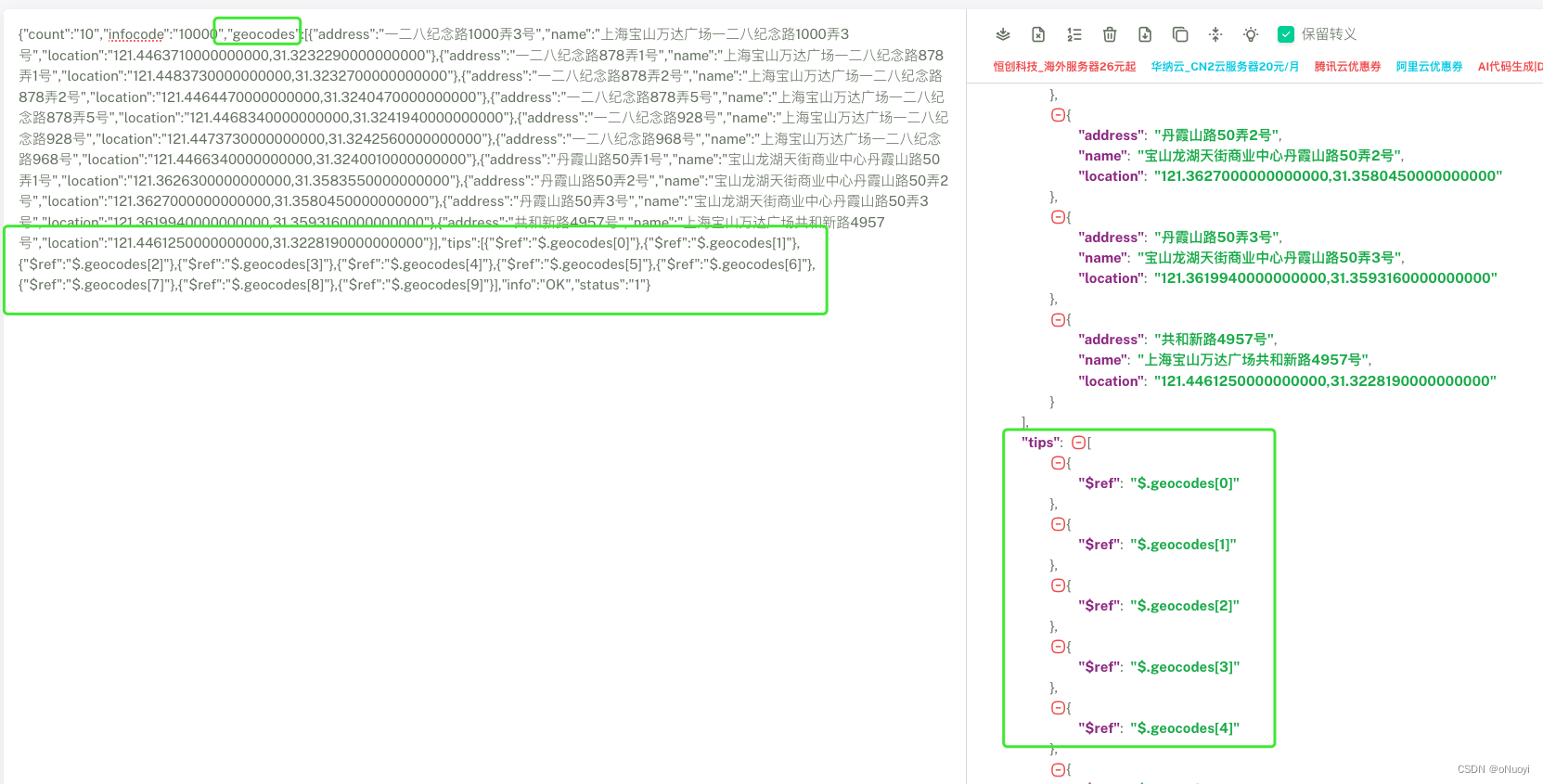Click the address value "共和新路4957号"
Viewport: 1543px width, 784px height.
1215,340
